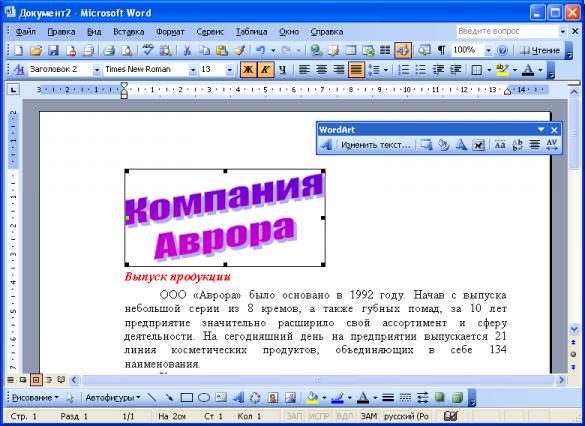The width and height of the screenshot is (585, 426).
Task: Run the spelling and grammar check
Action: click(x=148, y=50)
